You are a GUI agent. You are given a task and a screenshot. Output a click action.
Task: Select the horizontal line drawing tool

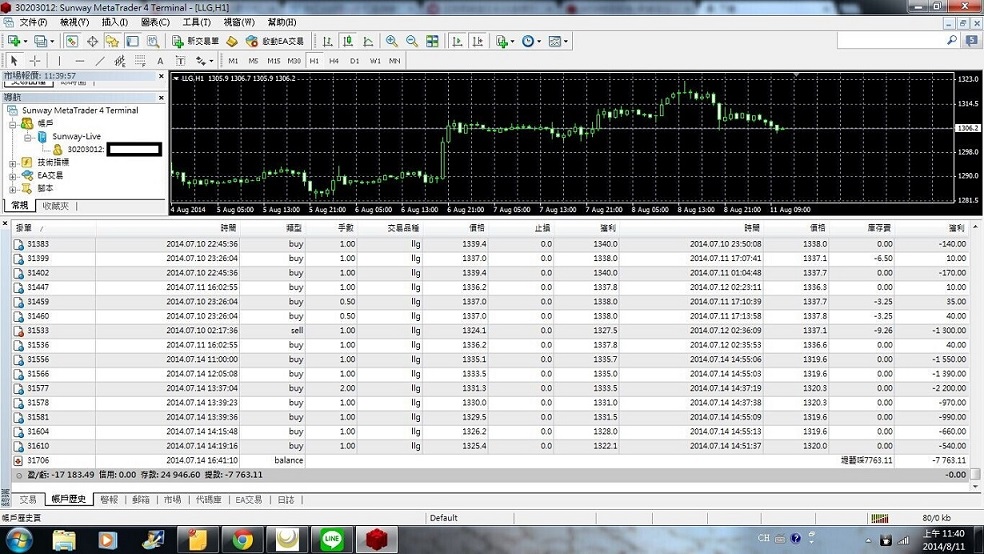click(x=80, y=61)
